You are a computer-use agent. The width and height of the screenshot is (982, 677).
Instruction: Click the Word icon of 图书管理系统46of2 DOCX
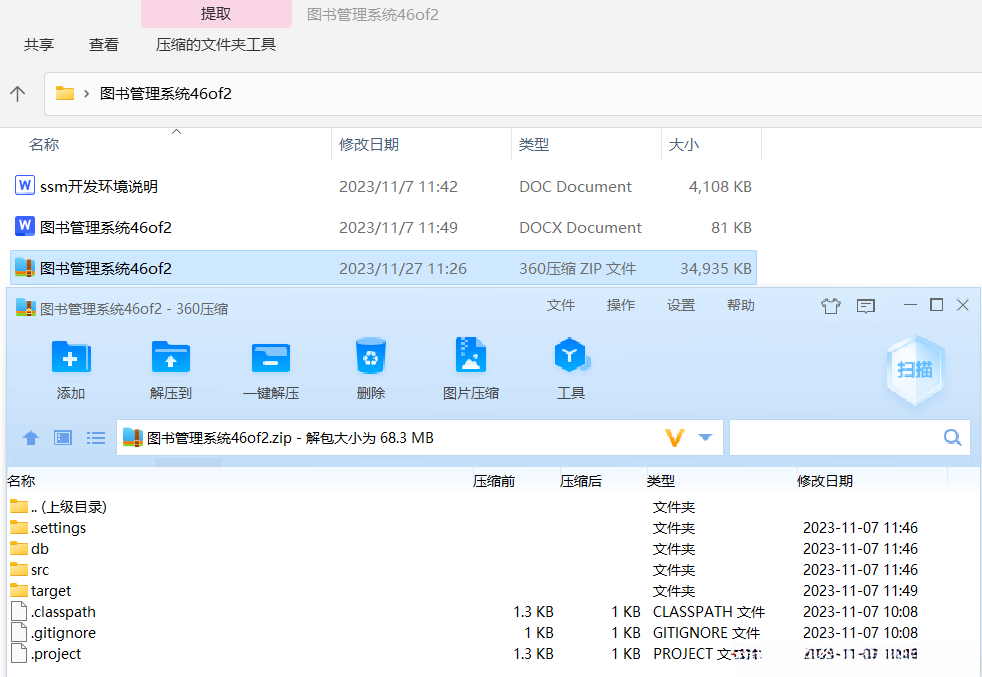coord(24,226)
